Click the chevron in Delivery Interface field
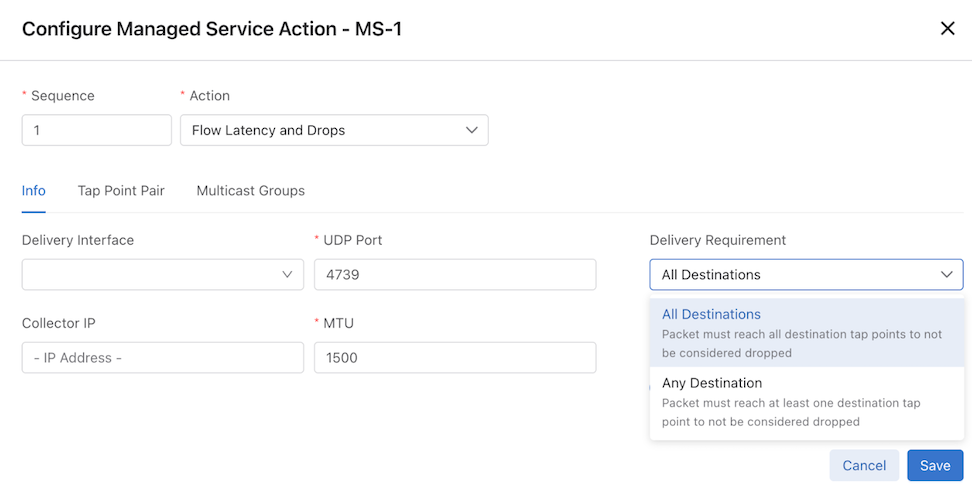 (x=287, y=274)
